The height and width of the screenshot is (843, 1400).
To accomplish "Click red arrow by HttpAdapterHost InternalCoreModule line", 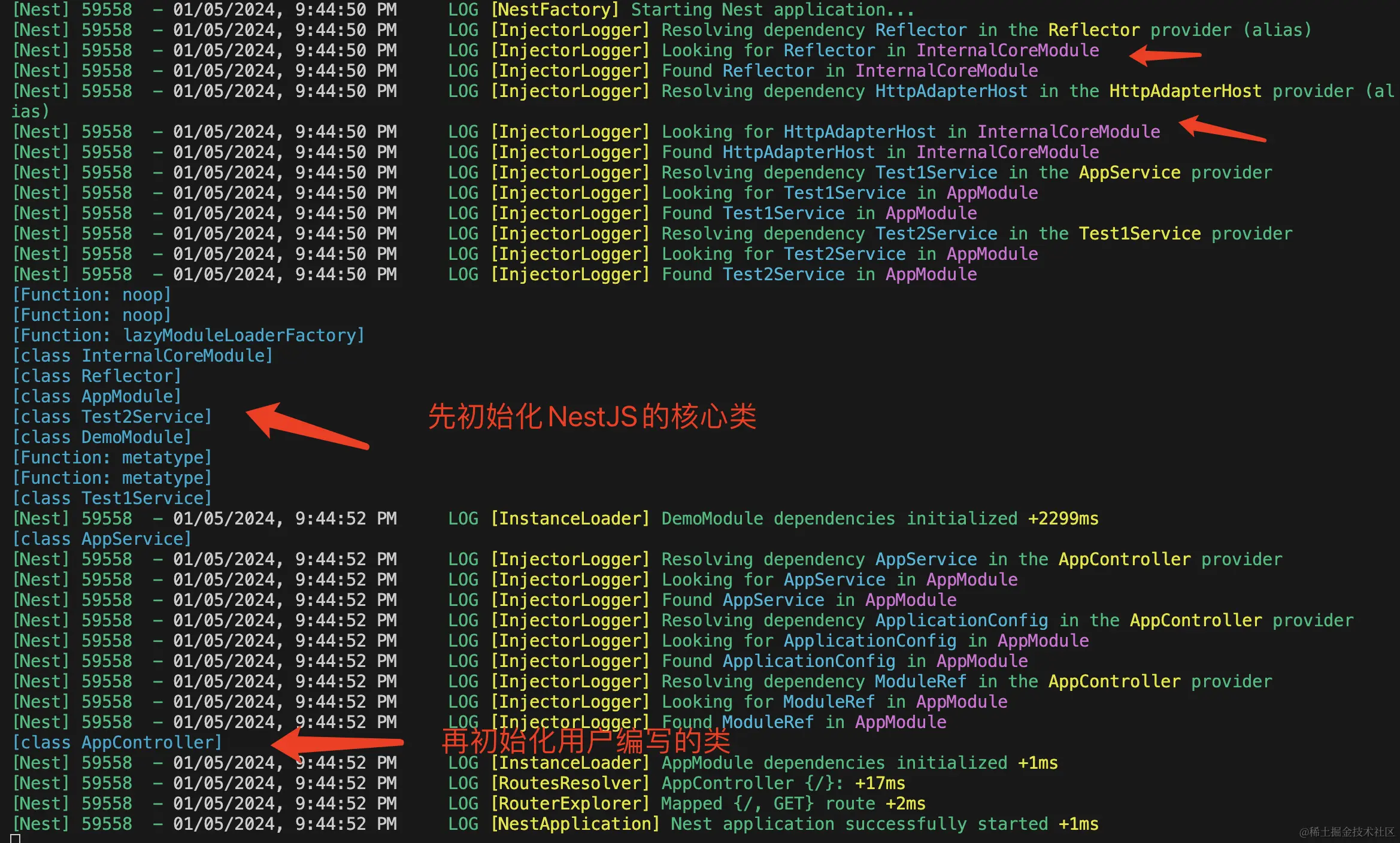I will pos(1222,129).
